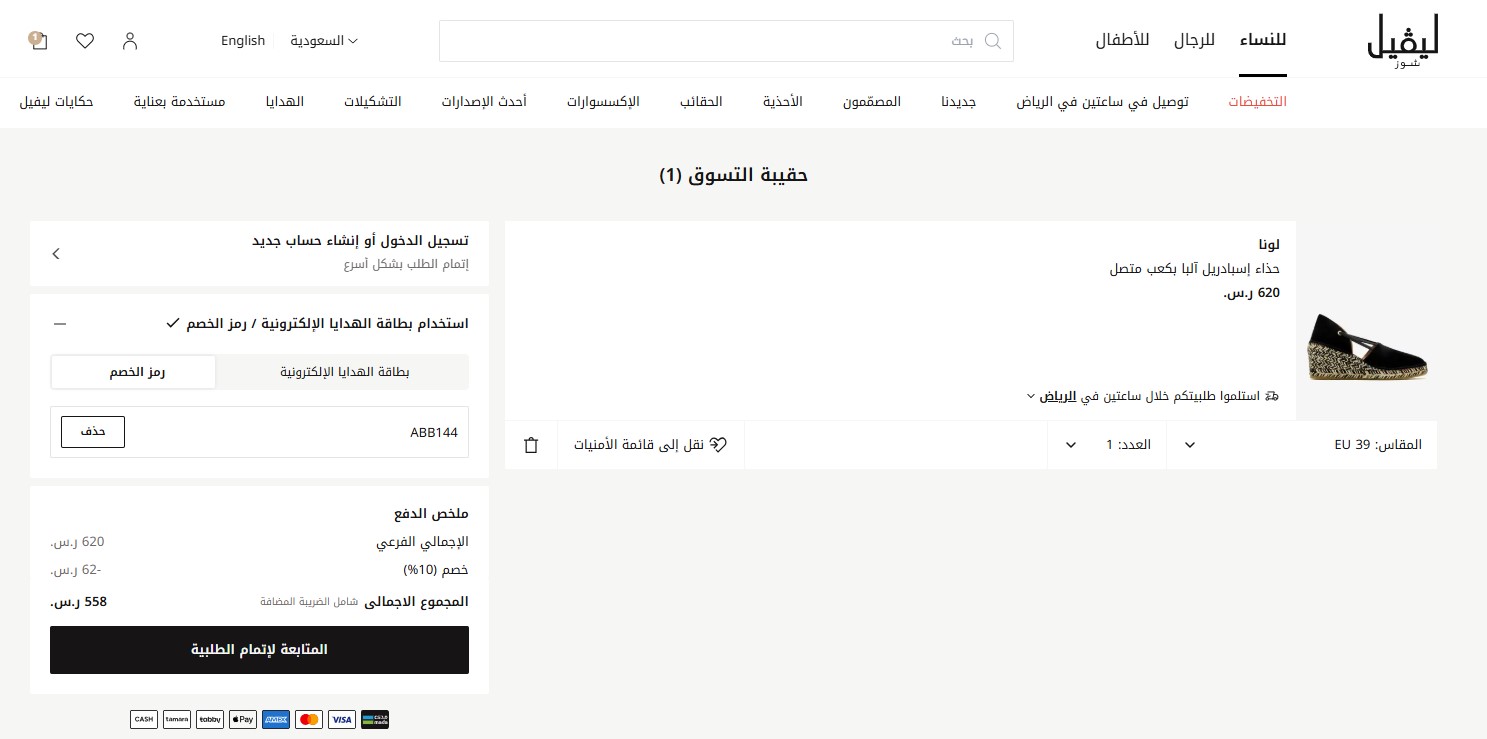Open the الحقائب menu item

pyautogui.click(x=701, y=102)
